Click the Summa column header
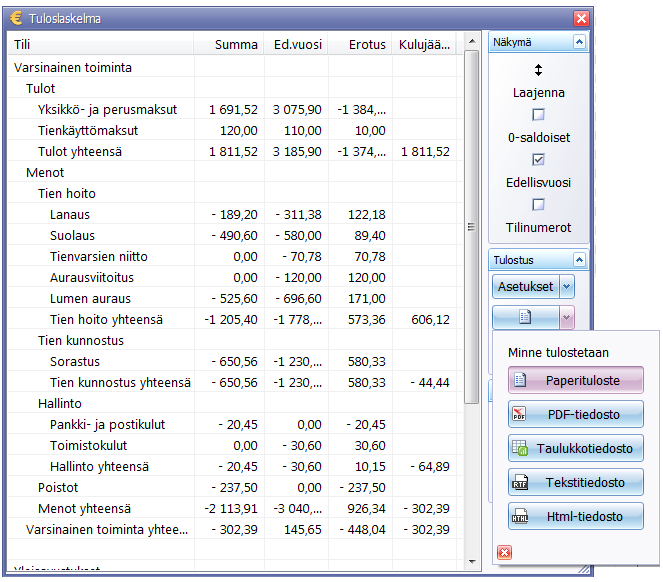This screenshot has height=582, width=663. pyautogui.click(x=236, y=45)
